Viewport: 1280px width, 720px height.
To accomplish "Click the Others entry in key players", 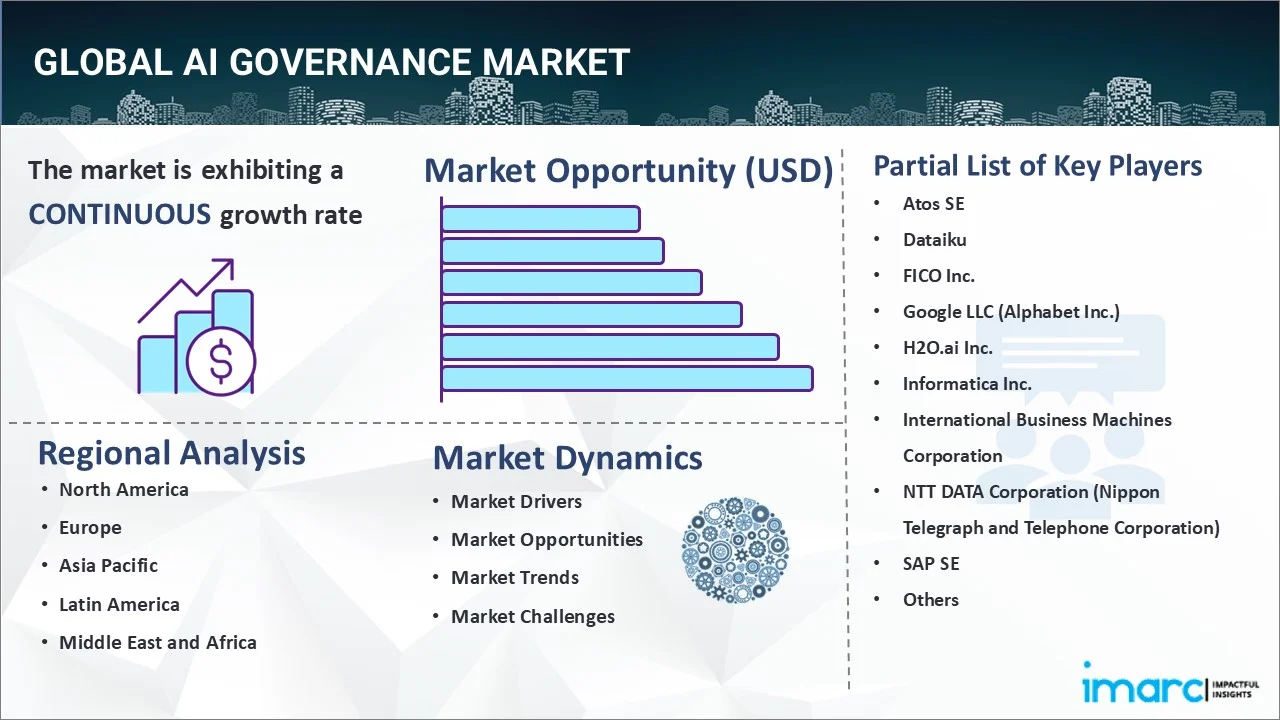I will [930, 599].
